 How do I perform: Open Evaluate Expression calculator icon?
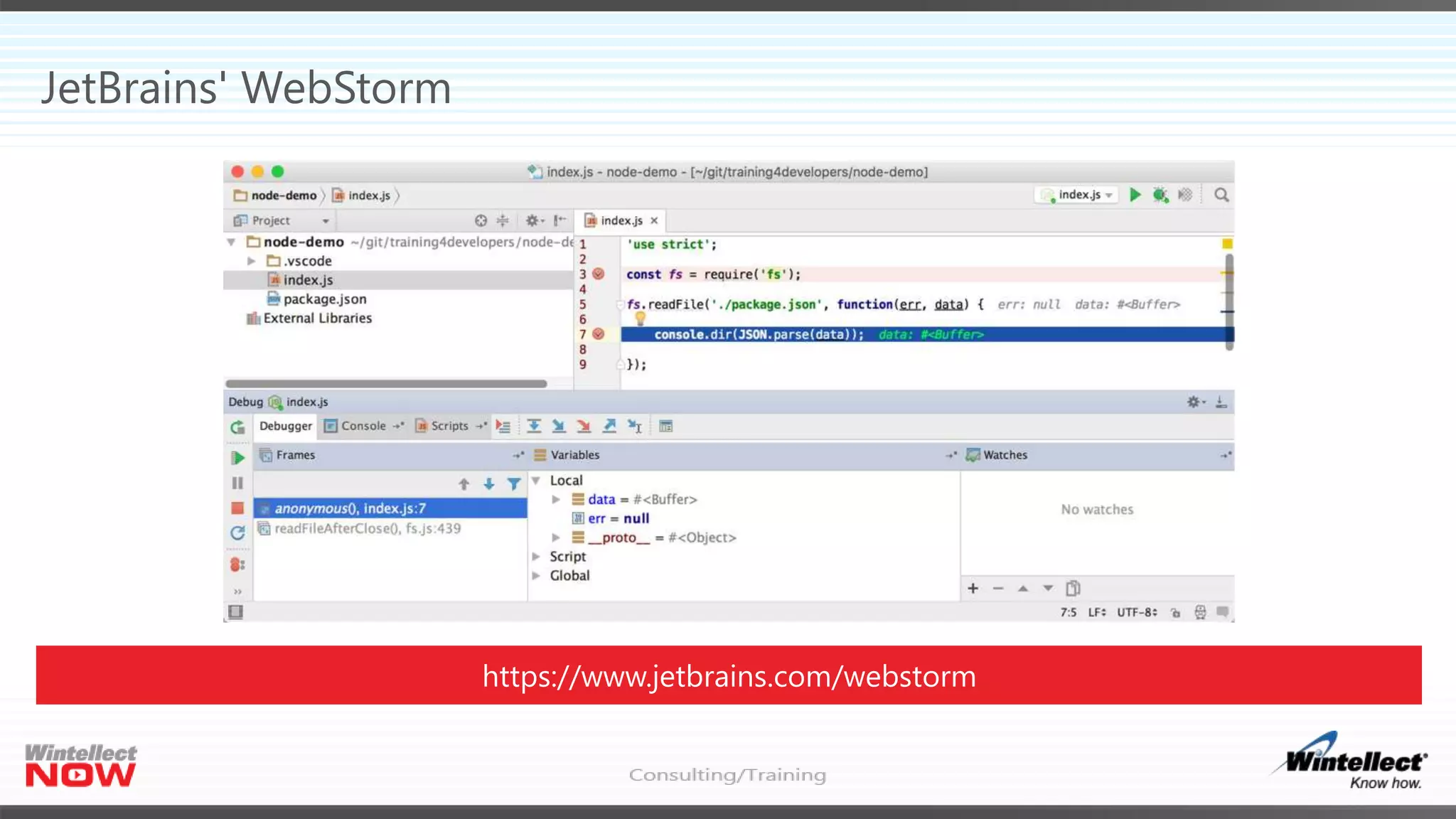[x=665, y=426]
